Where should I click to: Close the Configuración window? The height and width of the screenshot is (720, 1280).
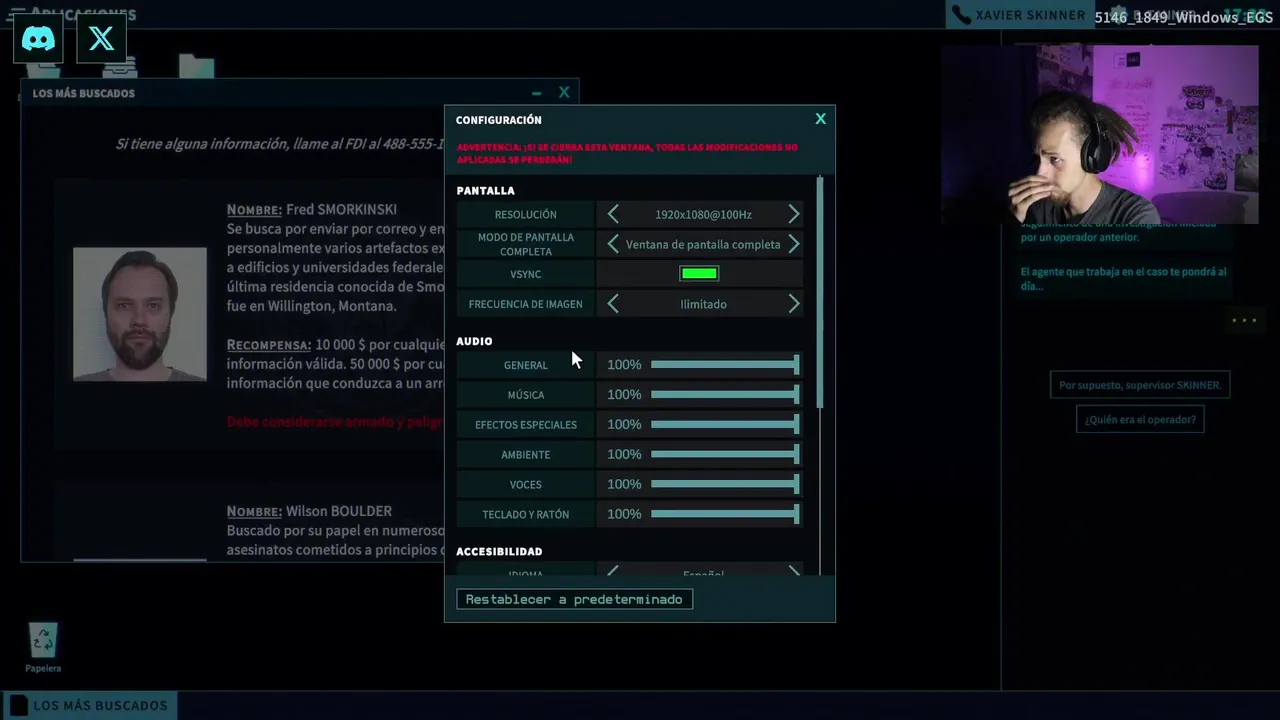[820, 119]
